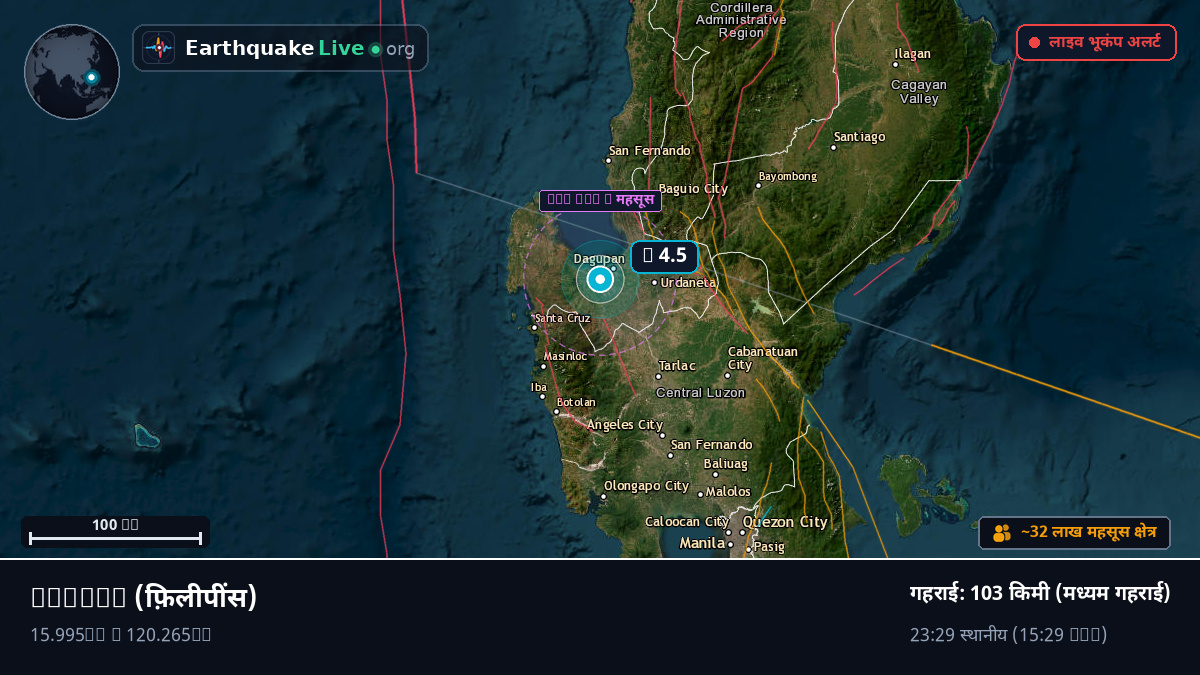Click the Central Luzon region label
This screenshot has height=675, width=1200.
click(x=701, y=393)
